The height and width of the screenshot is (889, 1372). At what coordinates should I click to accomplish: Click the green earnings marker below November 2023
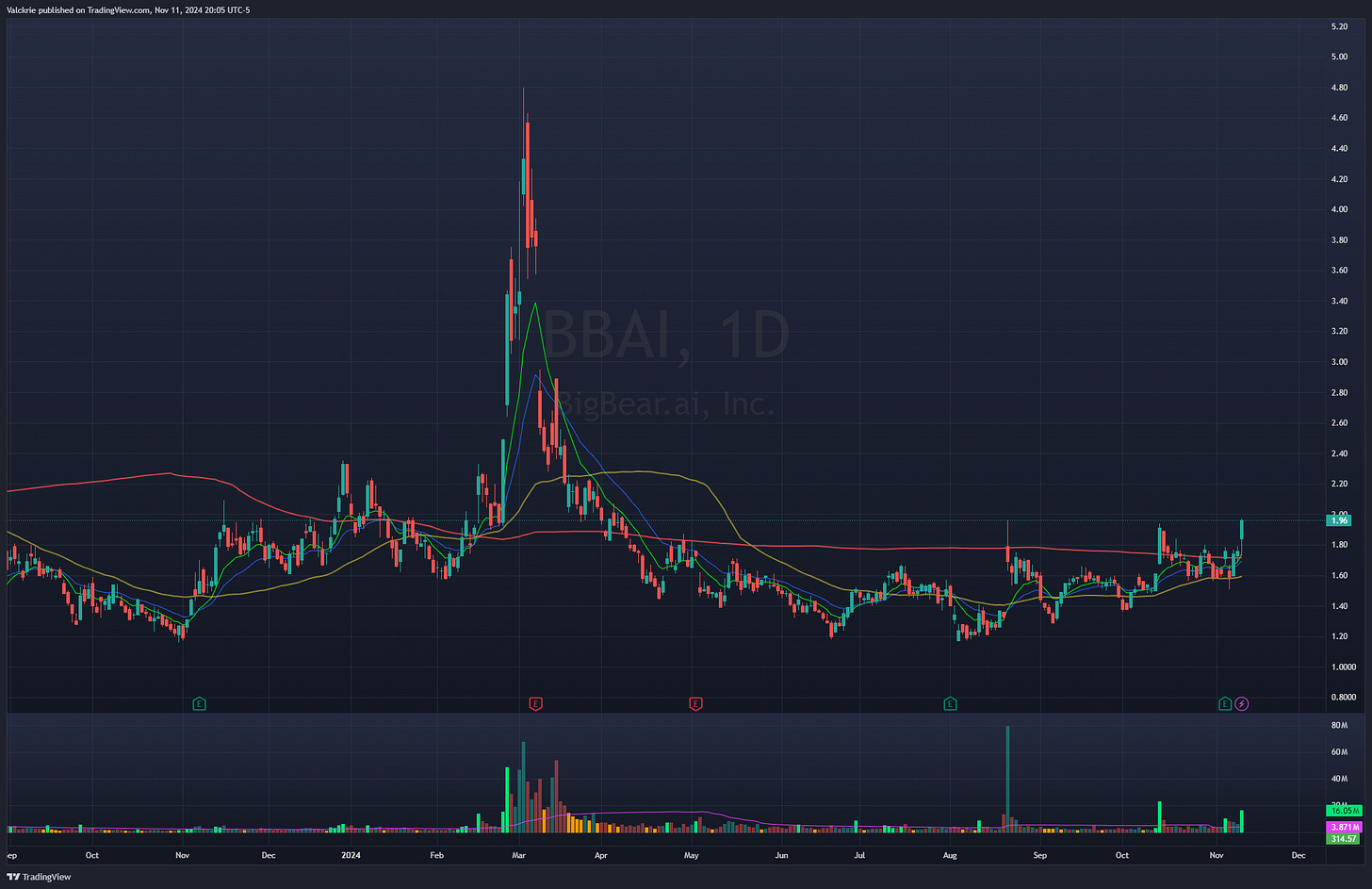pyautogui.click(x=199, y=703)
